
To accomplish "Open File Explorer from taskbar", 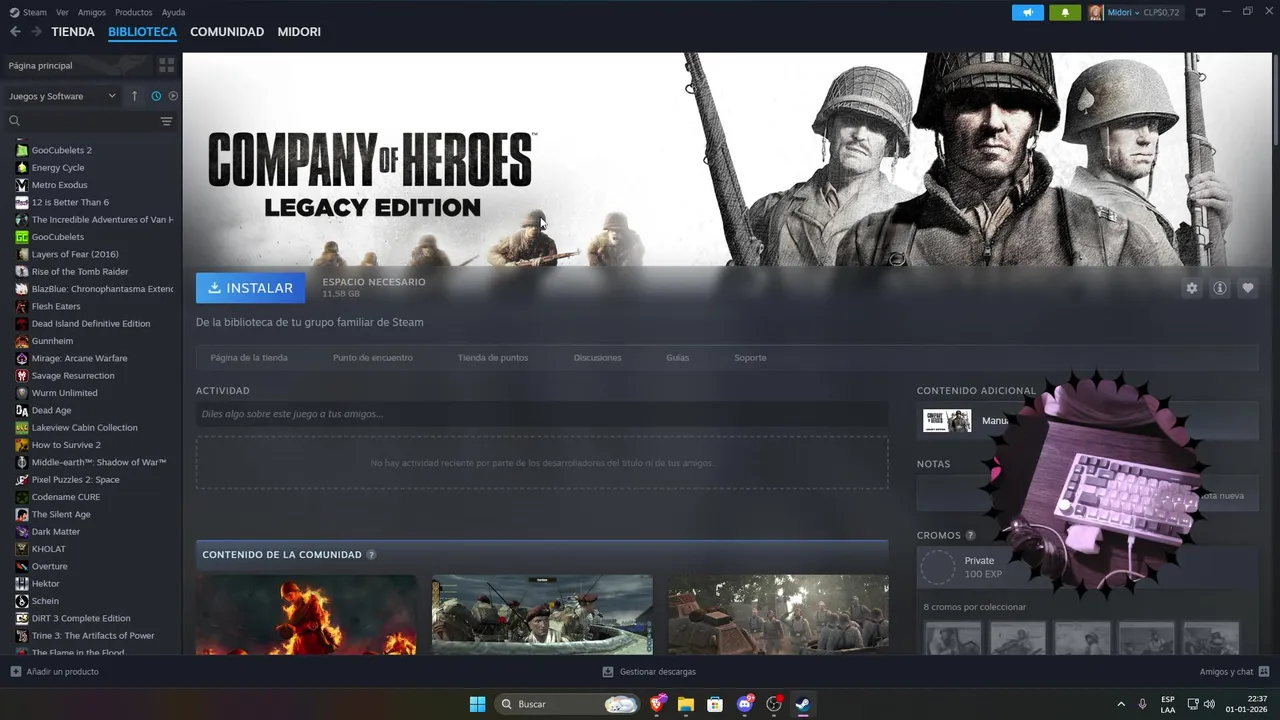I will (686, 704).
